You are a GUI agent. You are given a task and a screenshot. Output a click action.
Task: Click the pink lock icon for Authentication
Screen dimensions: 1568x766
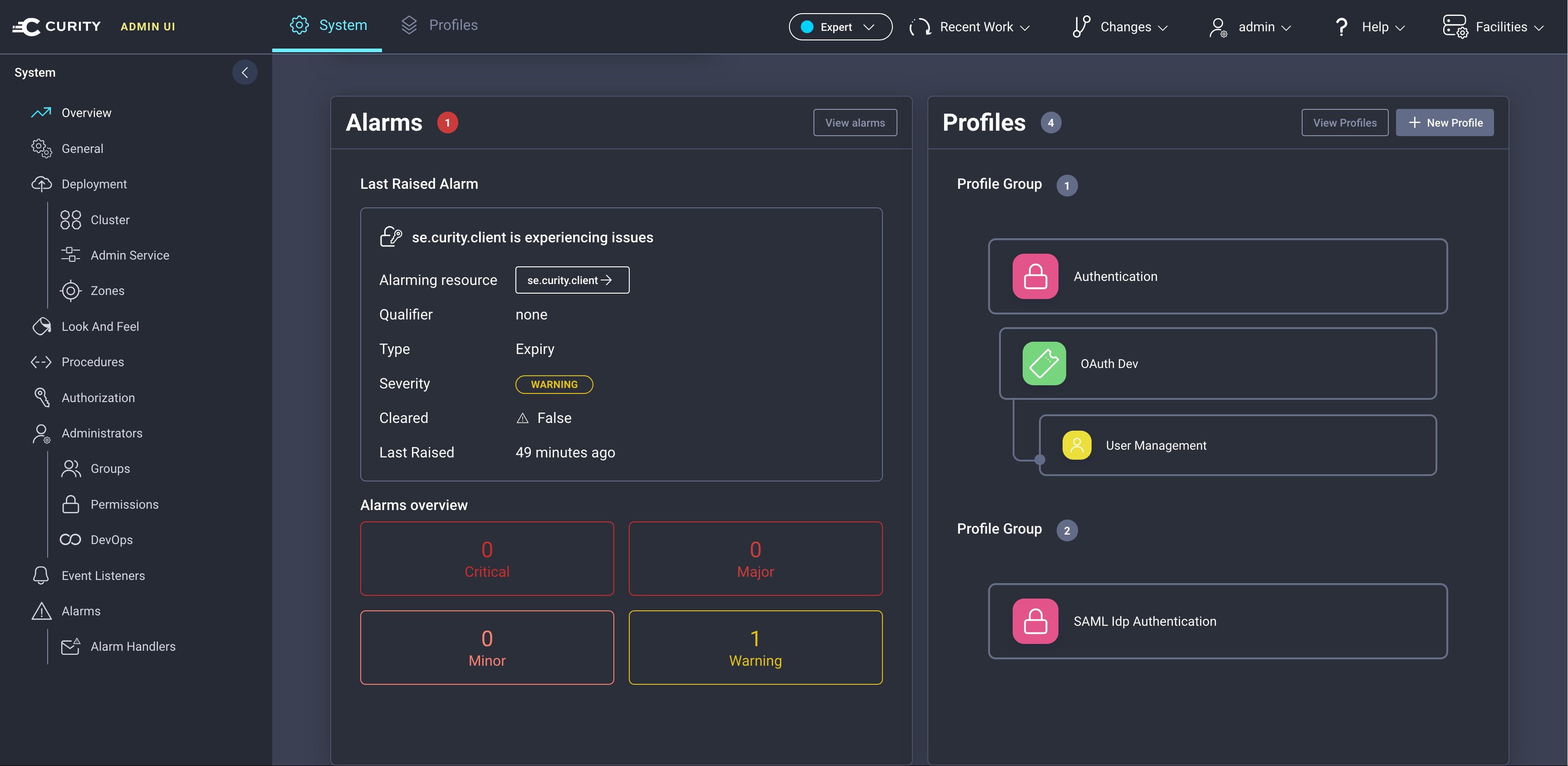pyautogui.click(x=1035, y=276)
